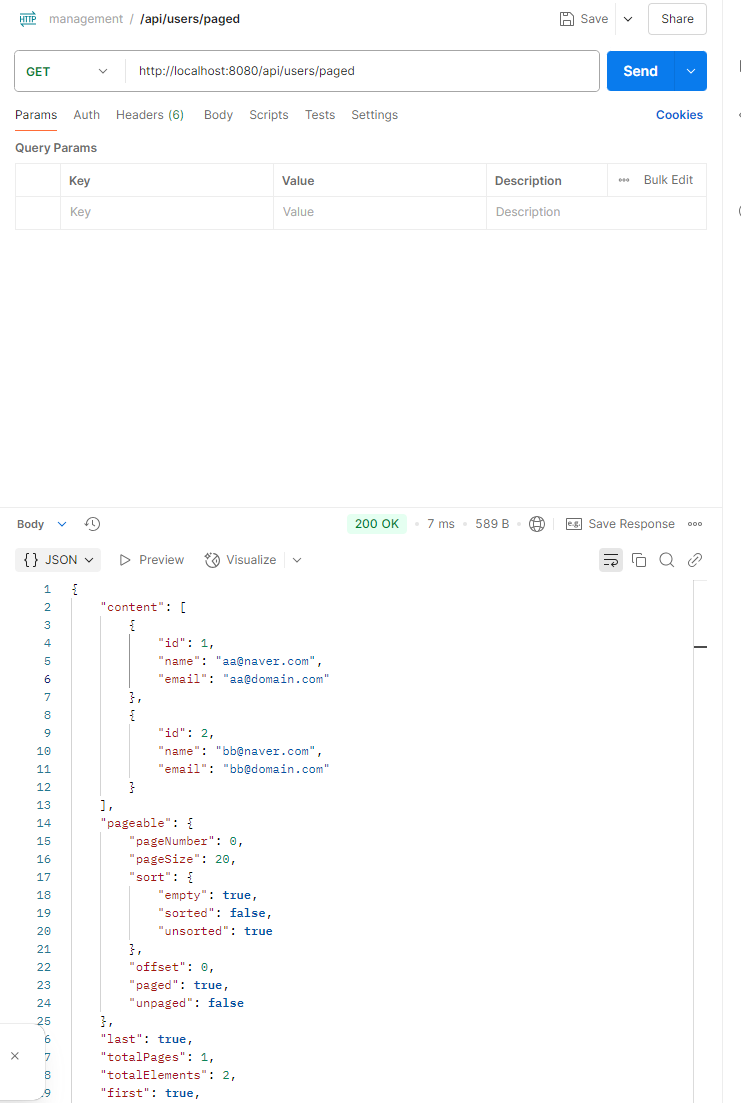Click the Postman workspace logo icon
Image resolution: width=741 pixels, height=1103 pixels.
click(27, 18)
